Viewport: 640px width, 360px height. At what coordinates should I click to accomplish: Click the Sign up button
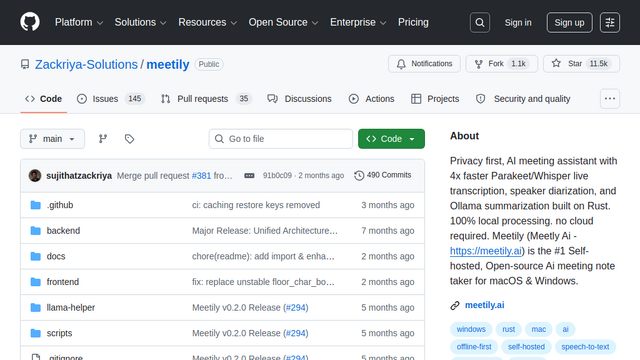click(569, 22)
